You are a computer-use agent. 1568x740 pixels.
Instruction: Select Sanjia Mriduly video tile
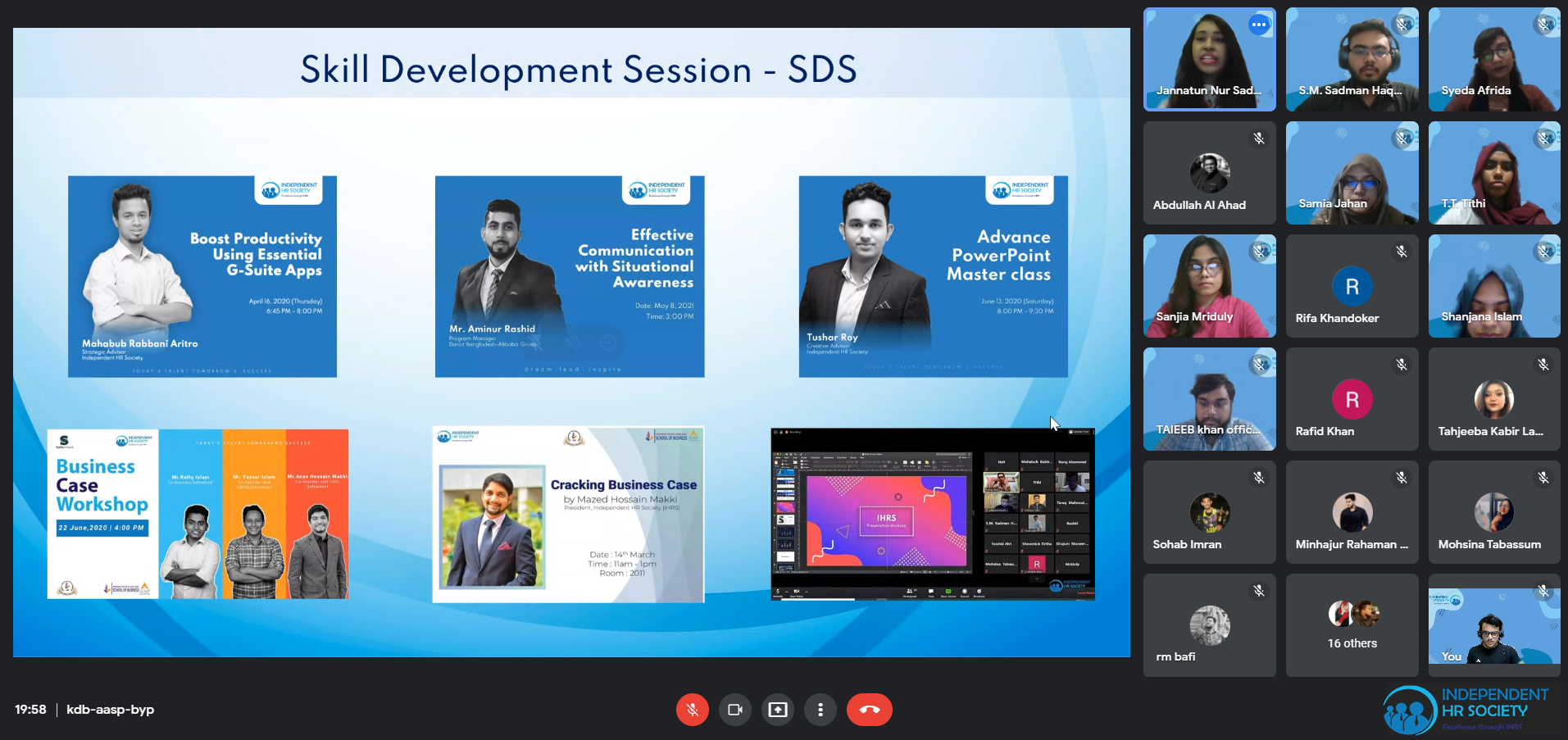point(1210,286)
